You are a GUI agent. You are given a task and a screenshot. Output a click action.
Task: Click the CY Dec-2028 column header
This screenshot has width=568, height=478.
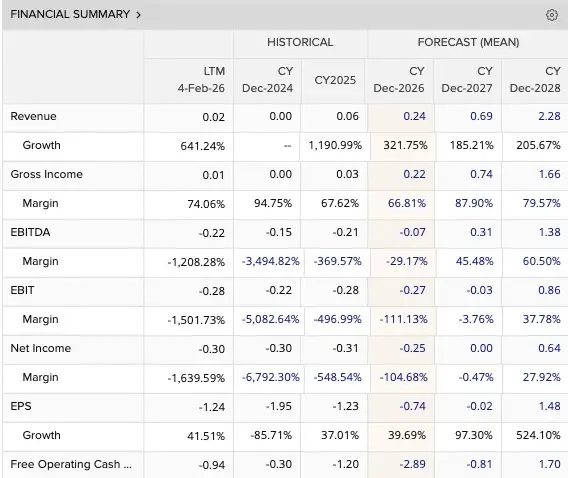[535, 80]
